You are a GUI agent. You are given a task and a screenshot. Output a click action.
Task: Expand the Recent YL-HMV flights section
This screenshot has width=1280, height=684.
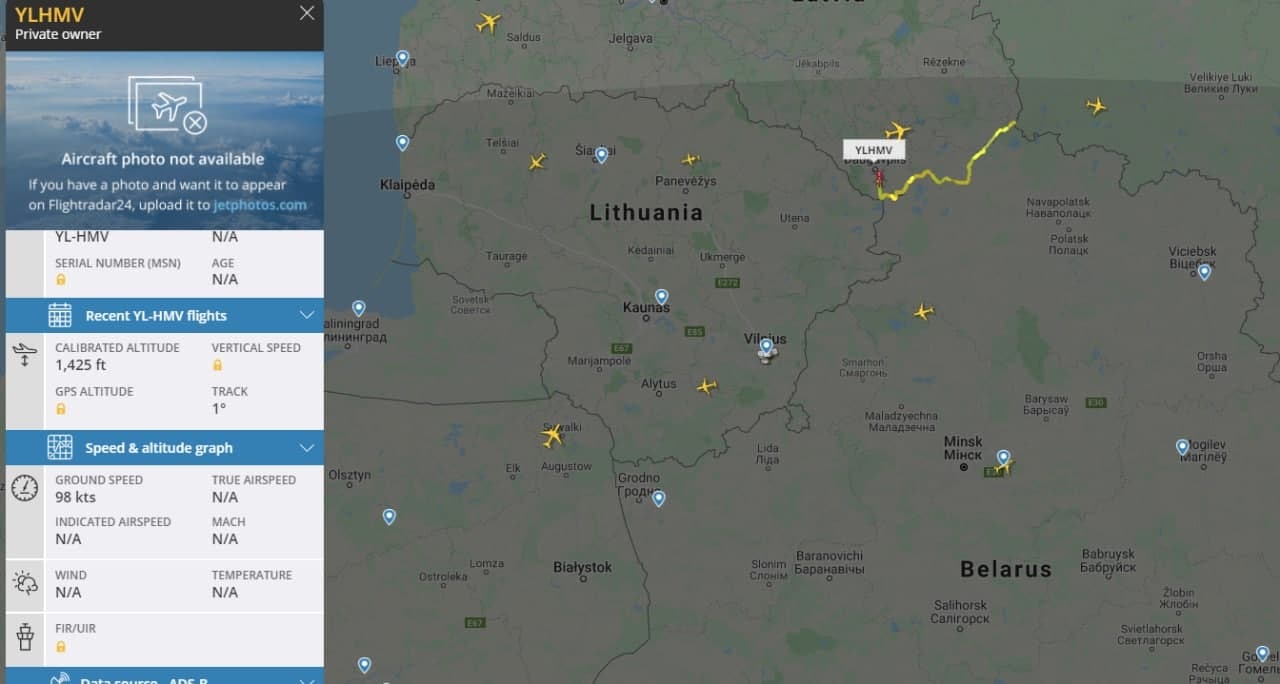click(x=165, y=315)
